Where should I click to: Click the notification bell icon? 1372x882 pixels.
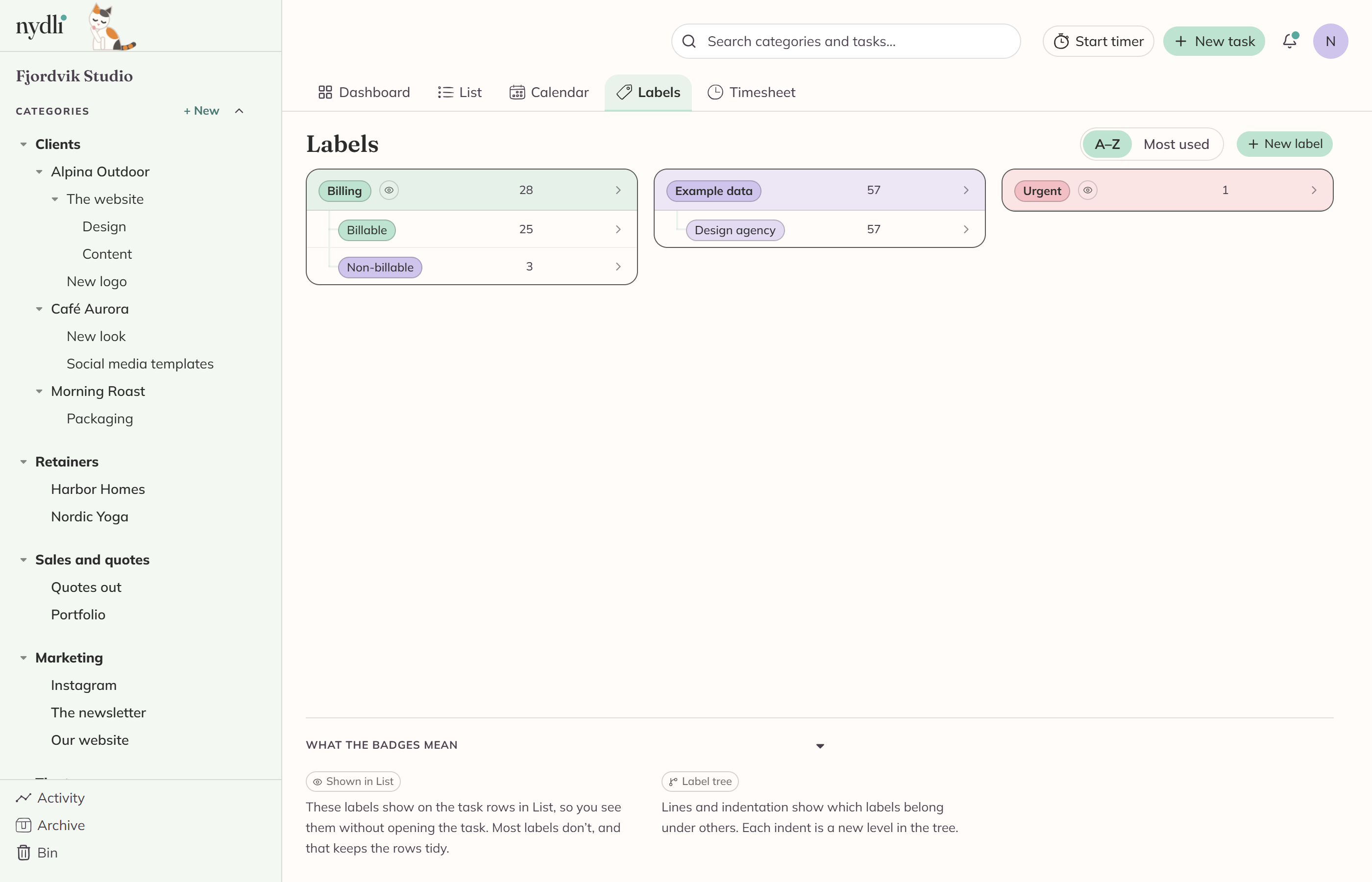coord(1290,41)
